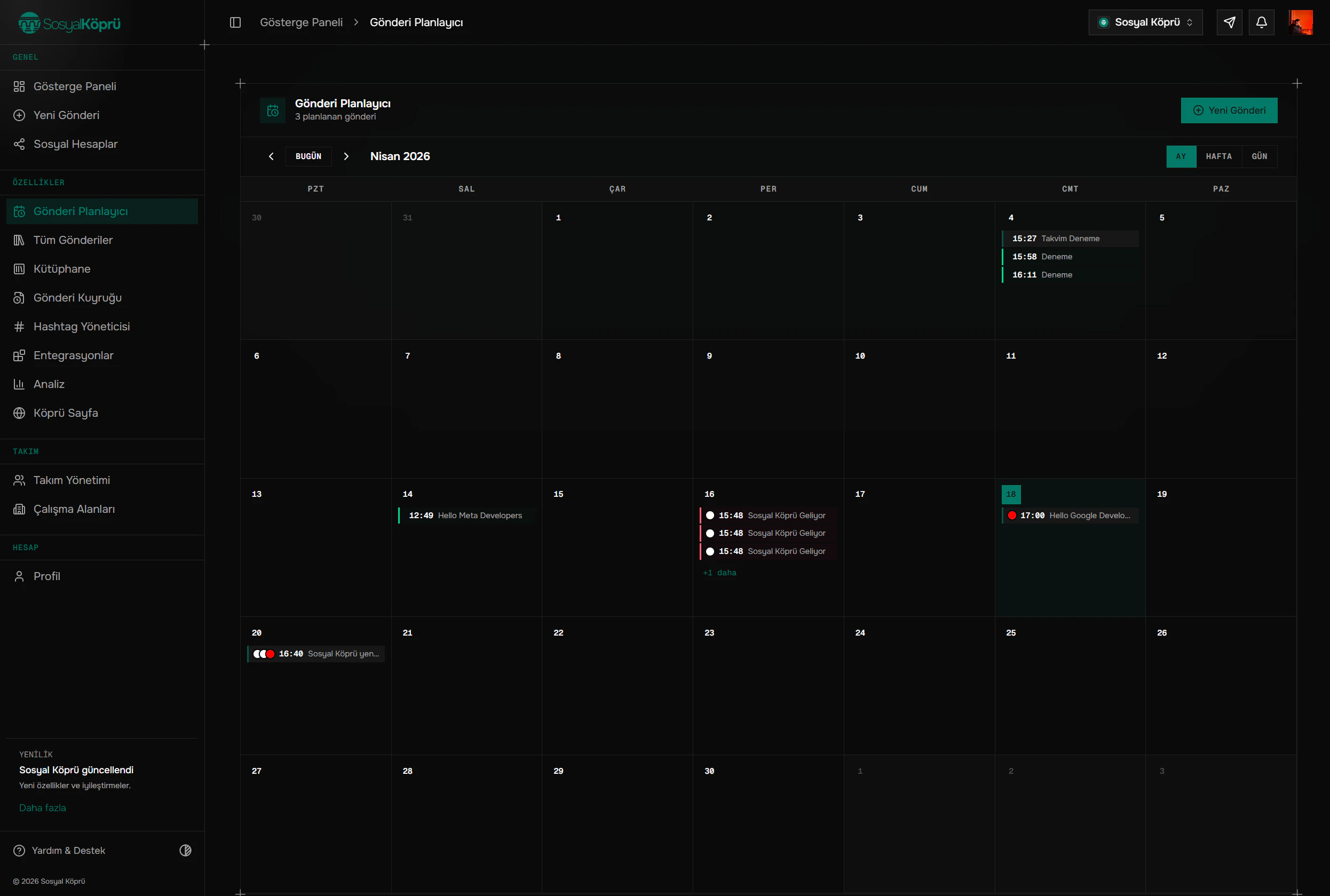Open the paper plane send icon
This screenshot has height=896, width=1330.
pyautogui.click(x=1230, y=22)
